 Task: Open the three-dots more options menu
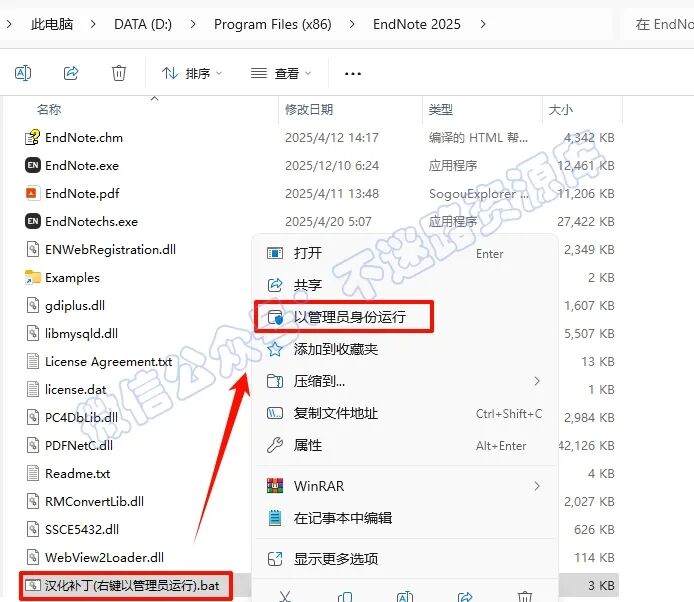353,73
